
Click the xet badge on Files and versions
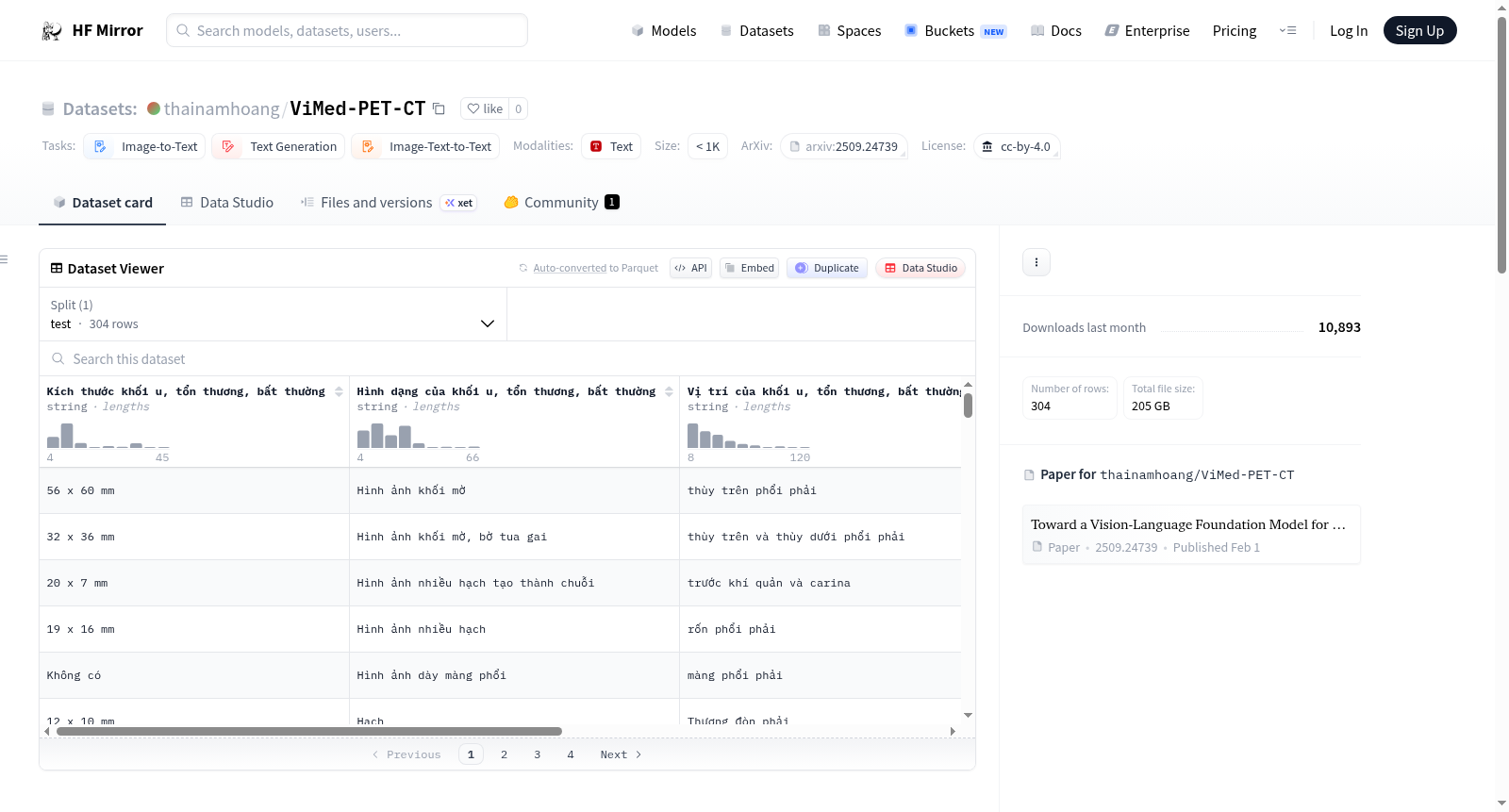(459, 203)
